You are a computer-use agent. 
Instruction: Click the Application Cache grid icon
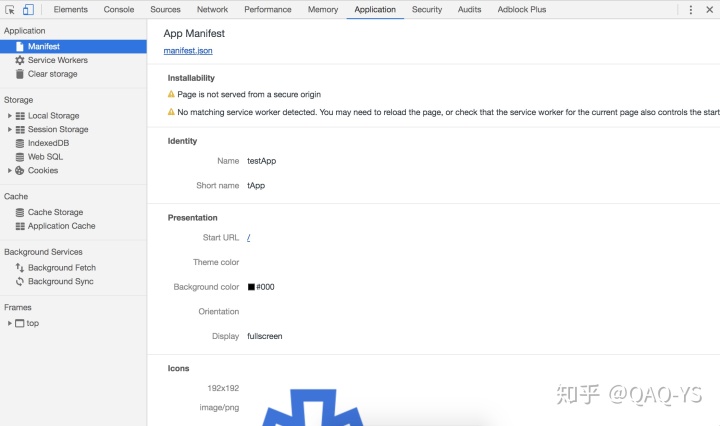[20, 226]
